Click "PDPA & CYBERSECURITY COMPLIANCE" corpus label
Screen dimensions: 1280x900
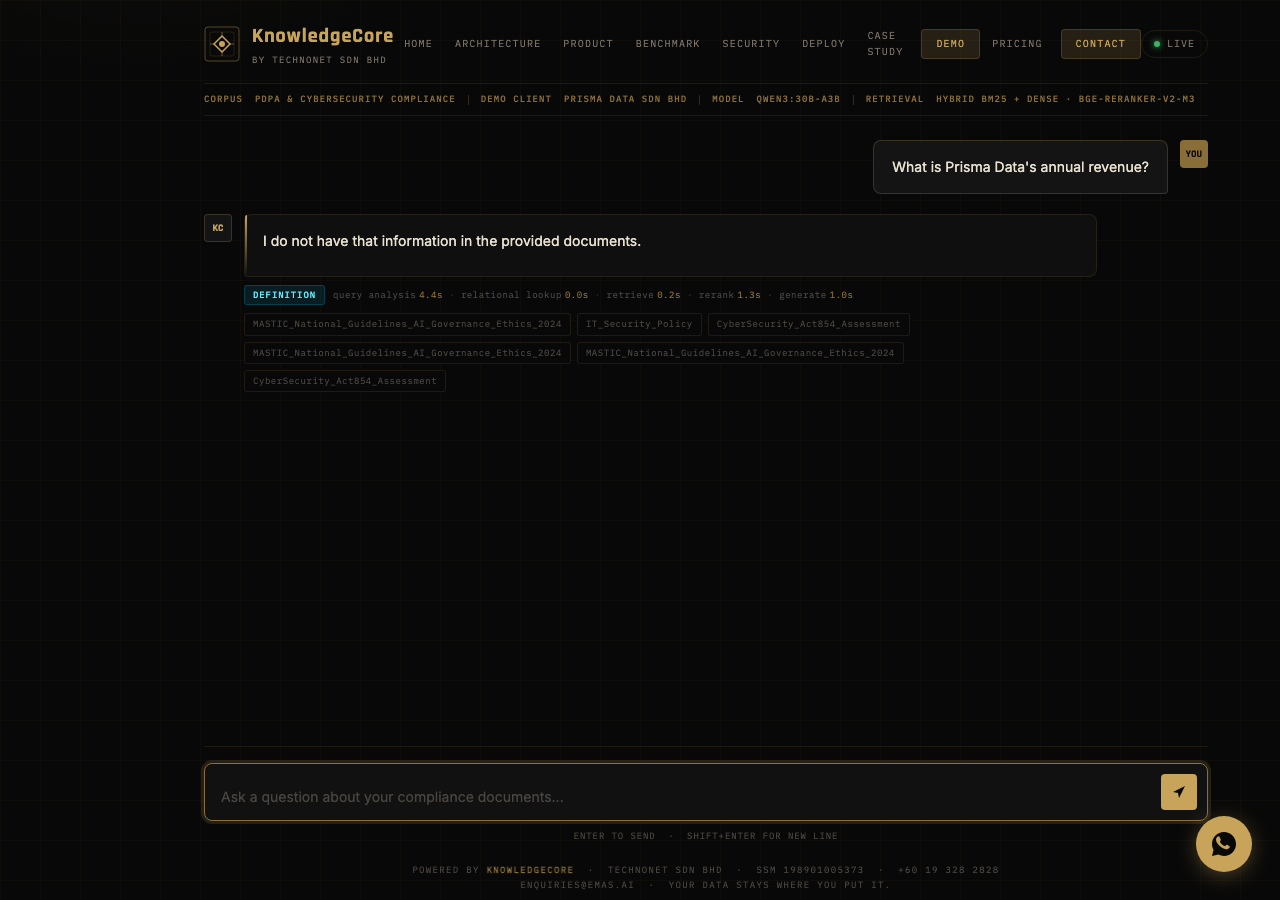tap(355, 99)
